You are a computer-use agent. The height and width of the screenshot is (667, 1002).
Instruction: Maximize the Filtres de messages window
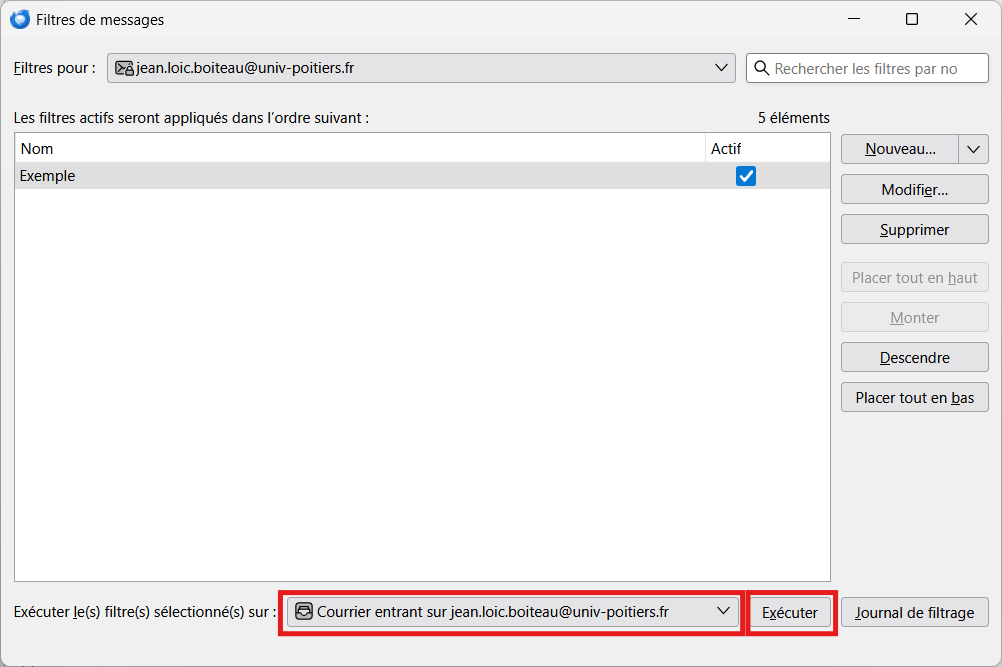(911, 19)
